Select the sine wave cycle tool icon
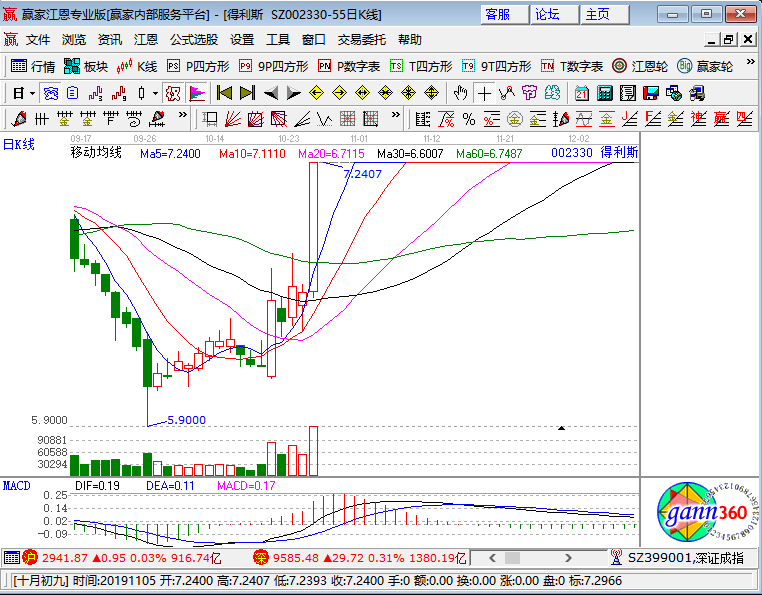 pos(584,119)
